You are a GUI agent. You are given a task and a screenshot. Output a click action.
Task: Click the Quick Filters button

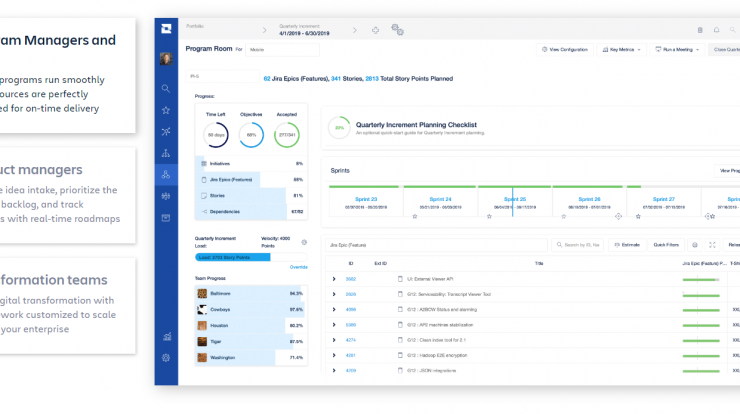pos(665,245)
